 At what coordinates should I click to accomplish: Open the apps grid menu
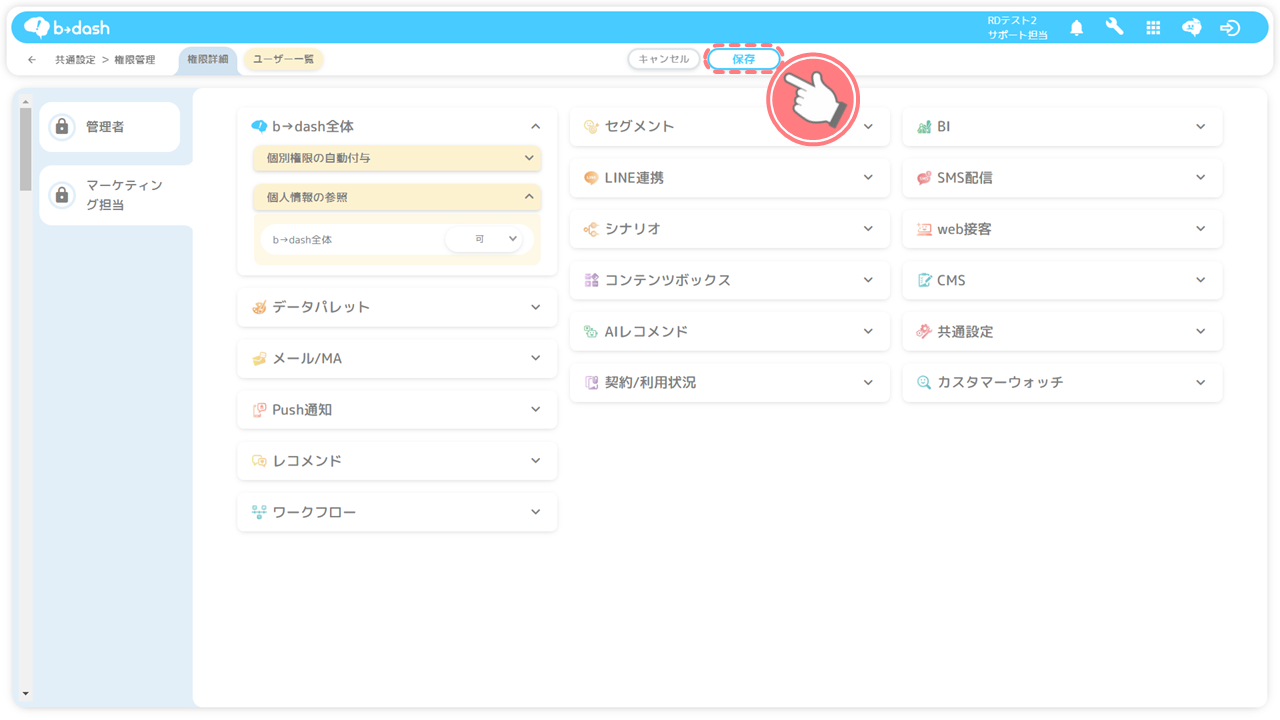tap(1153, 28)
